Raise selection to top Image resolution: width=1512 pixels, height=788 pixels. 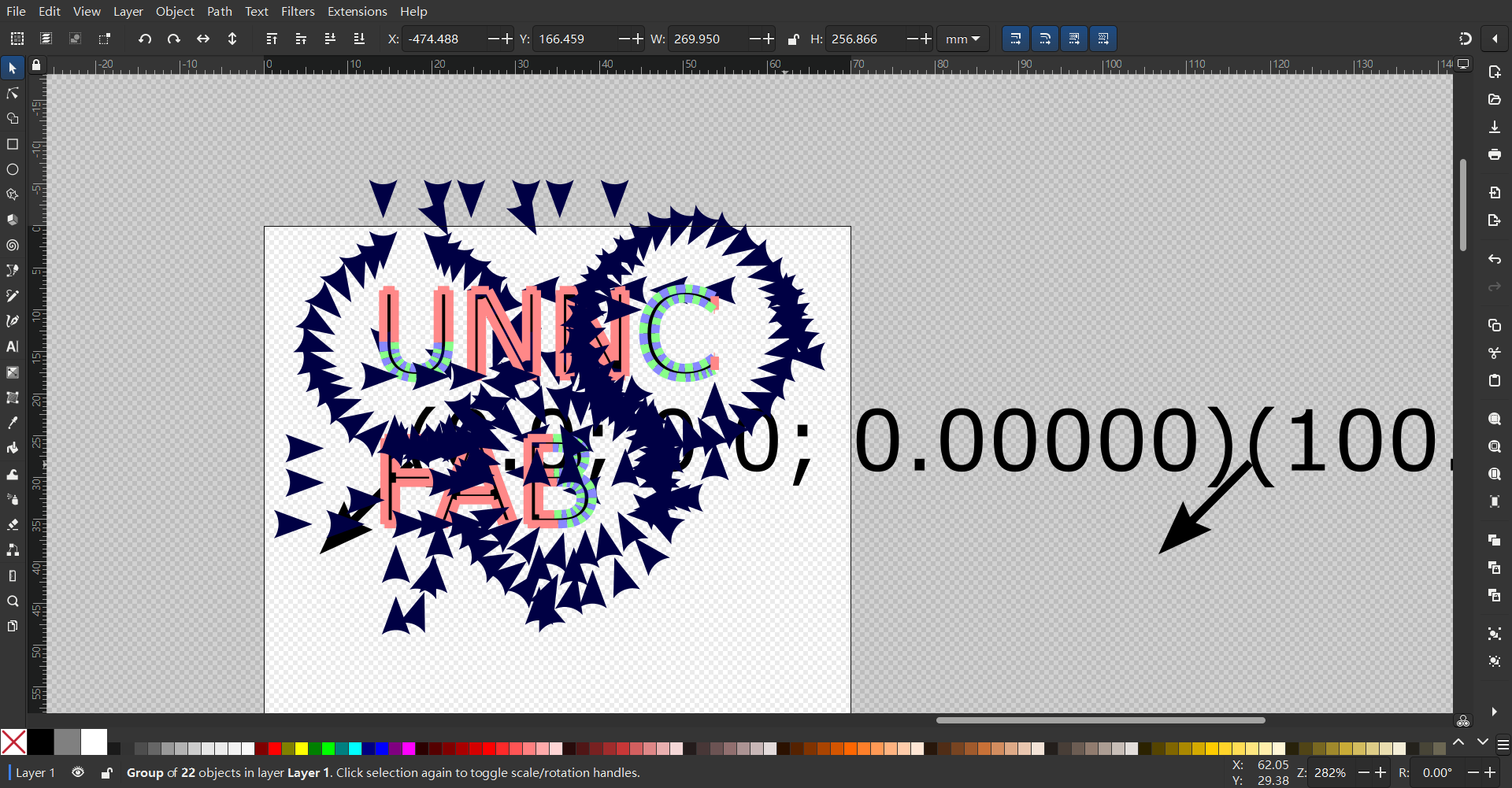pyautogui.click(x=272, y=39)
